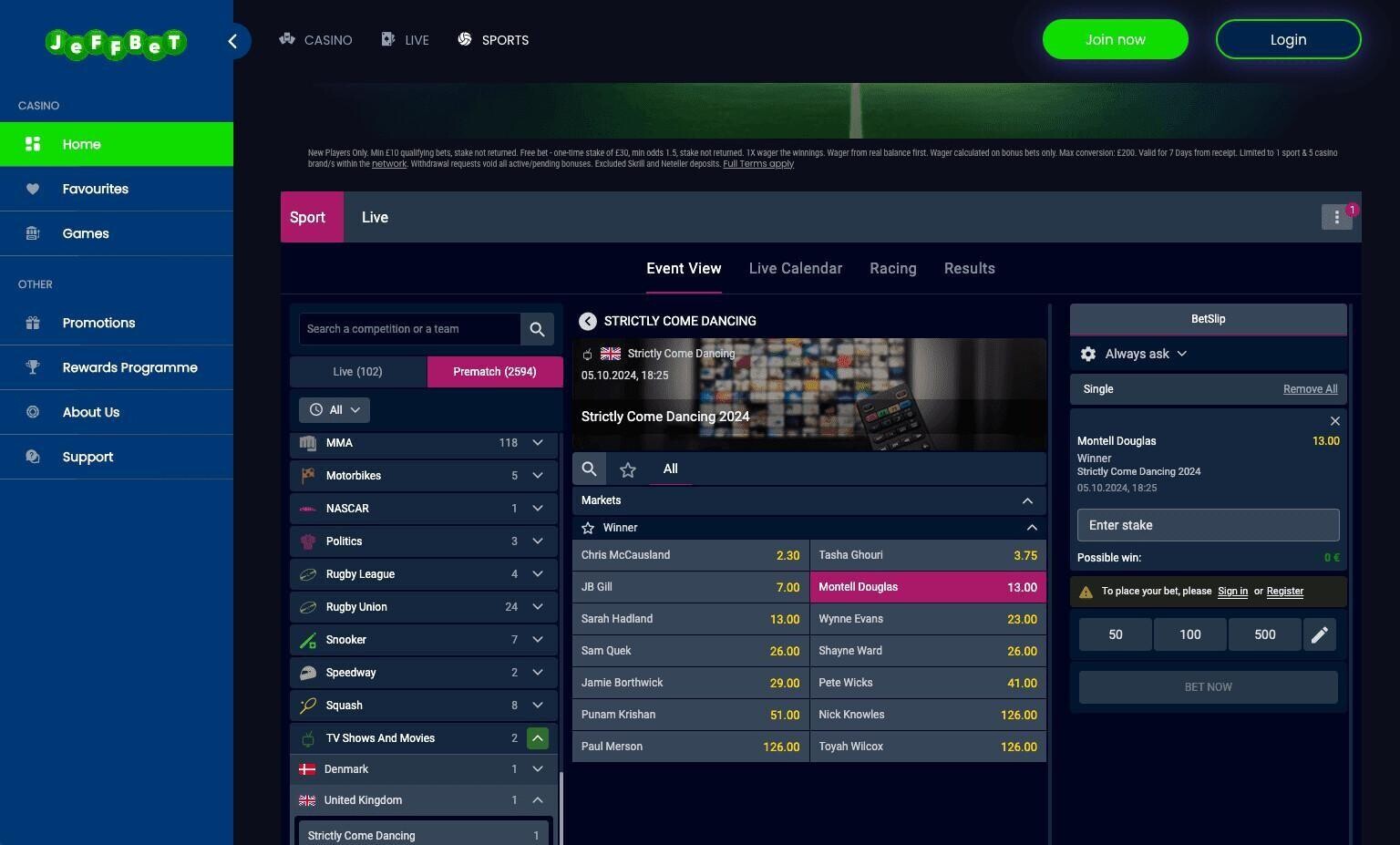Select Chris McCausland at 2.30 odds

click(x=691, y=555)
